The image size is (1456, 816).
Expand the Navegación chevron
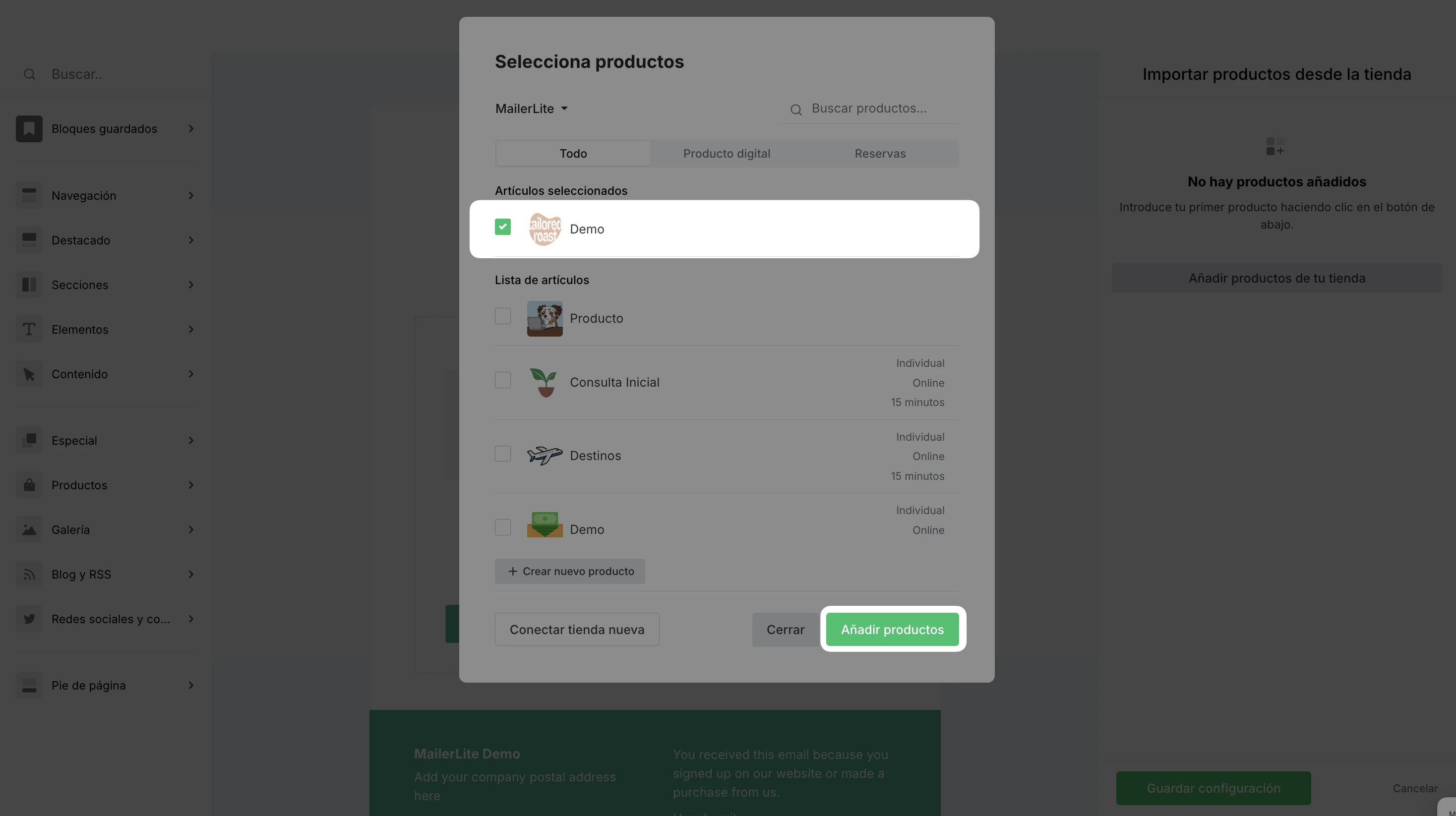click(191, 195)
